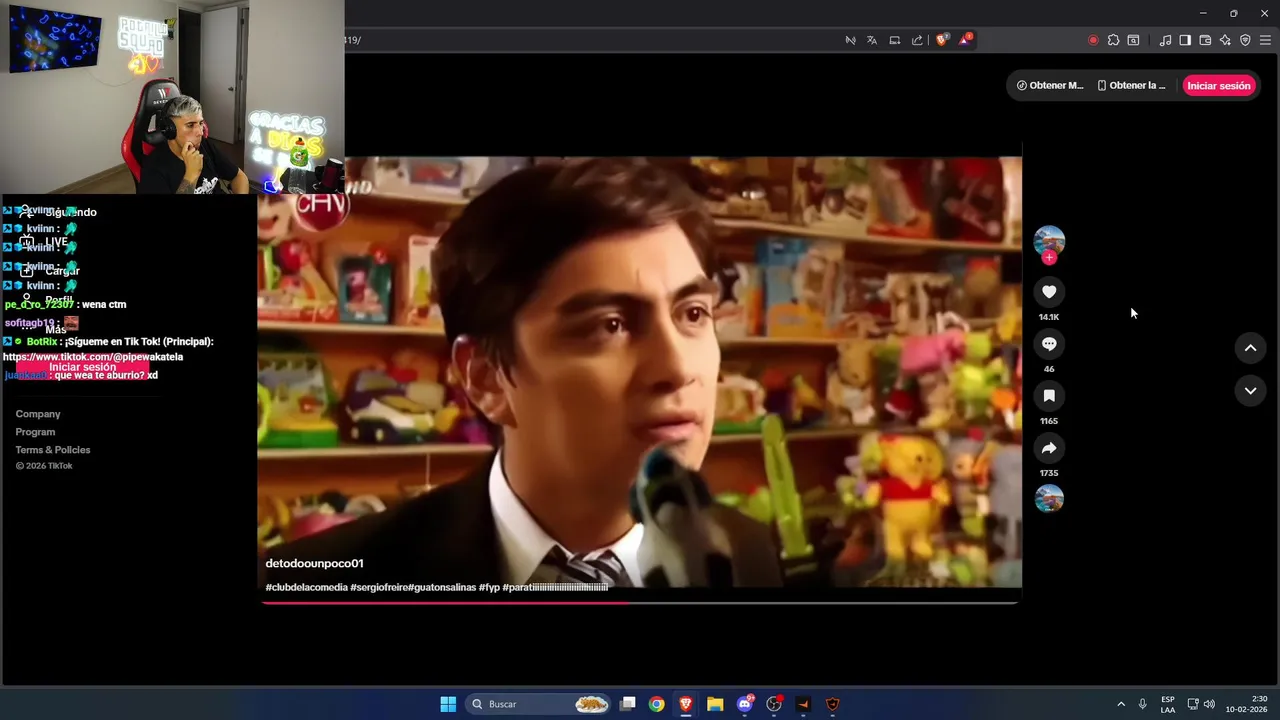Click the #fyp hashtag

tap(489, 588)
